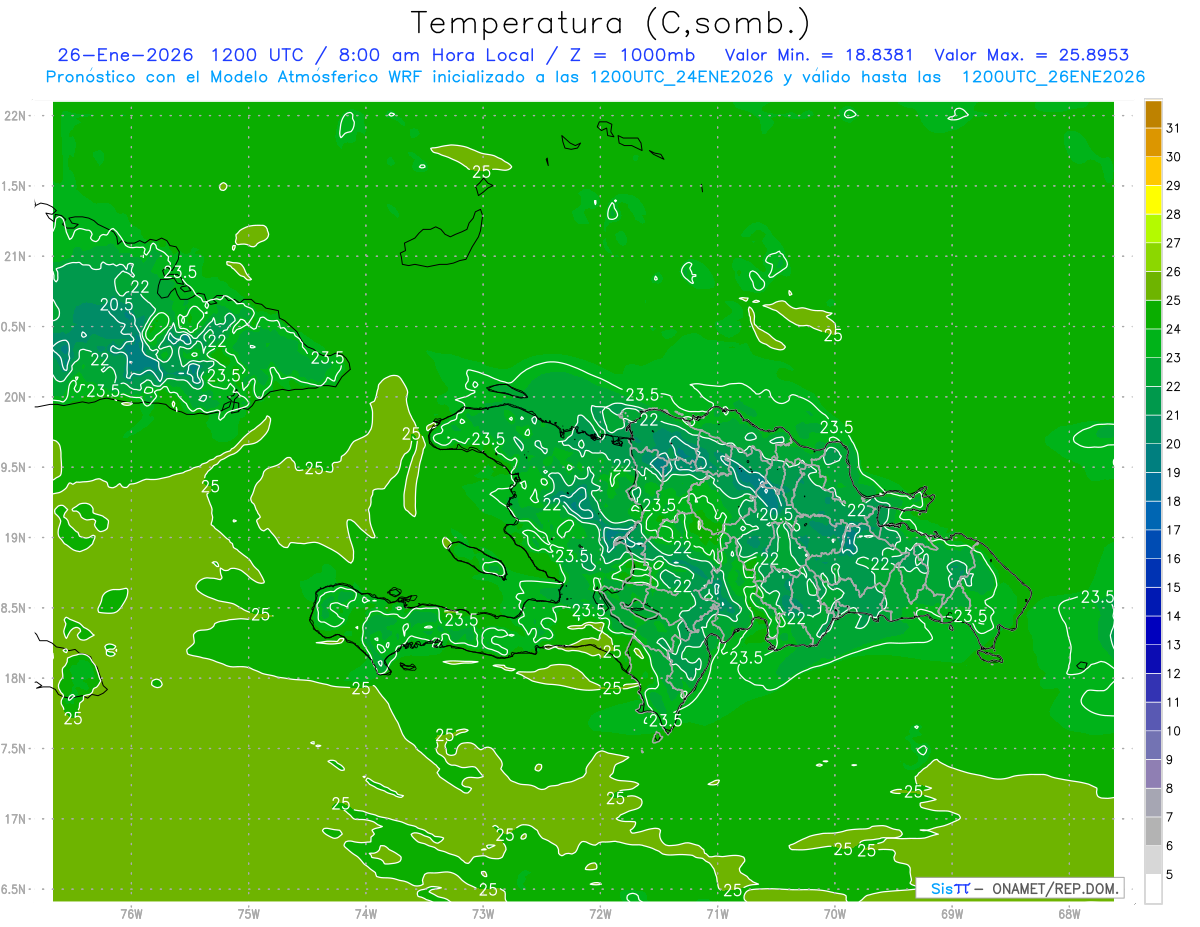Click the "75W" longitude axis label
The width and height of the screenshot is (1200, 927).
[249, 914]
